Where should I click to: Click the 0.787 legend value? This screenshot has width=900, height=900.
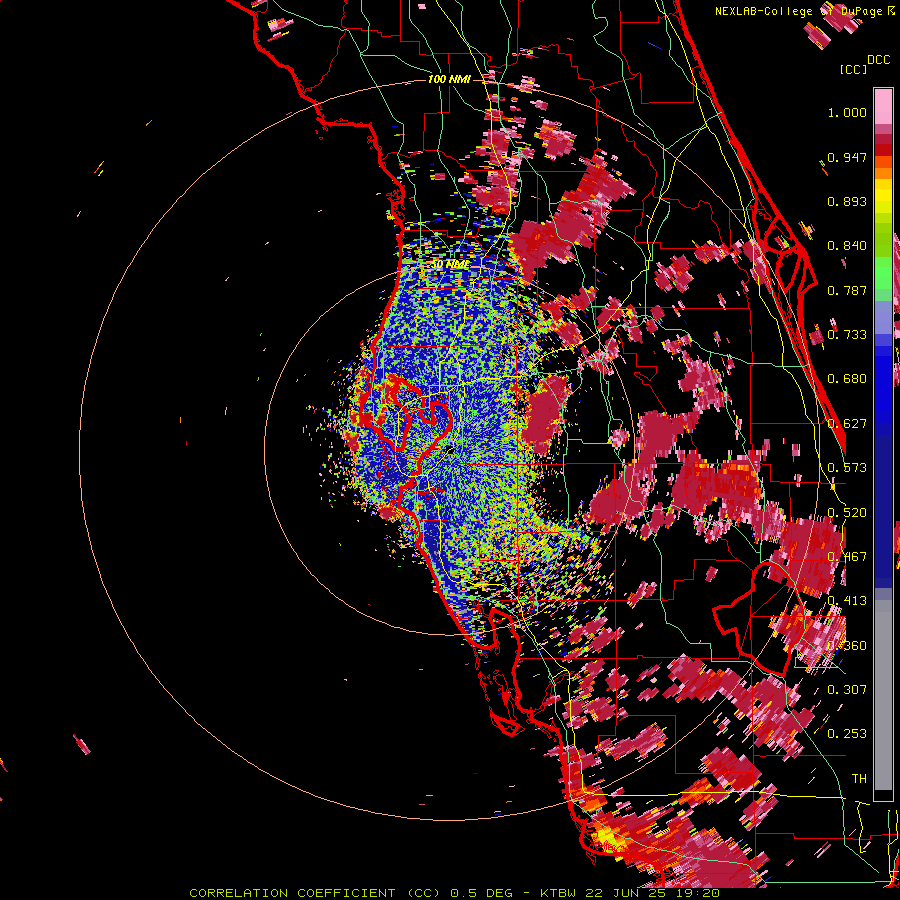847,290
